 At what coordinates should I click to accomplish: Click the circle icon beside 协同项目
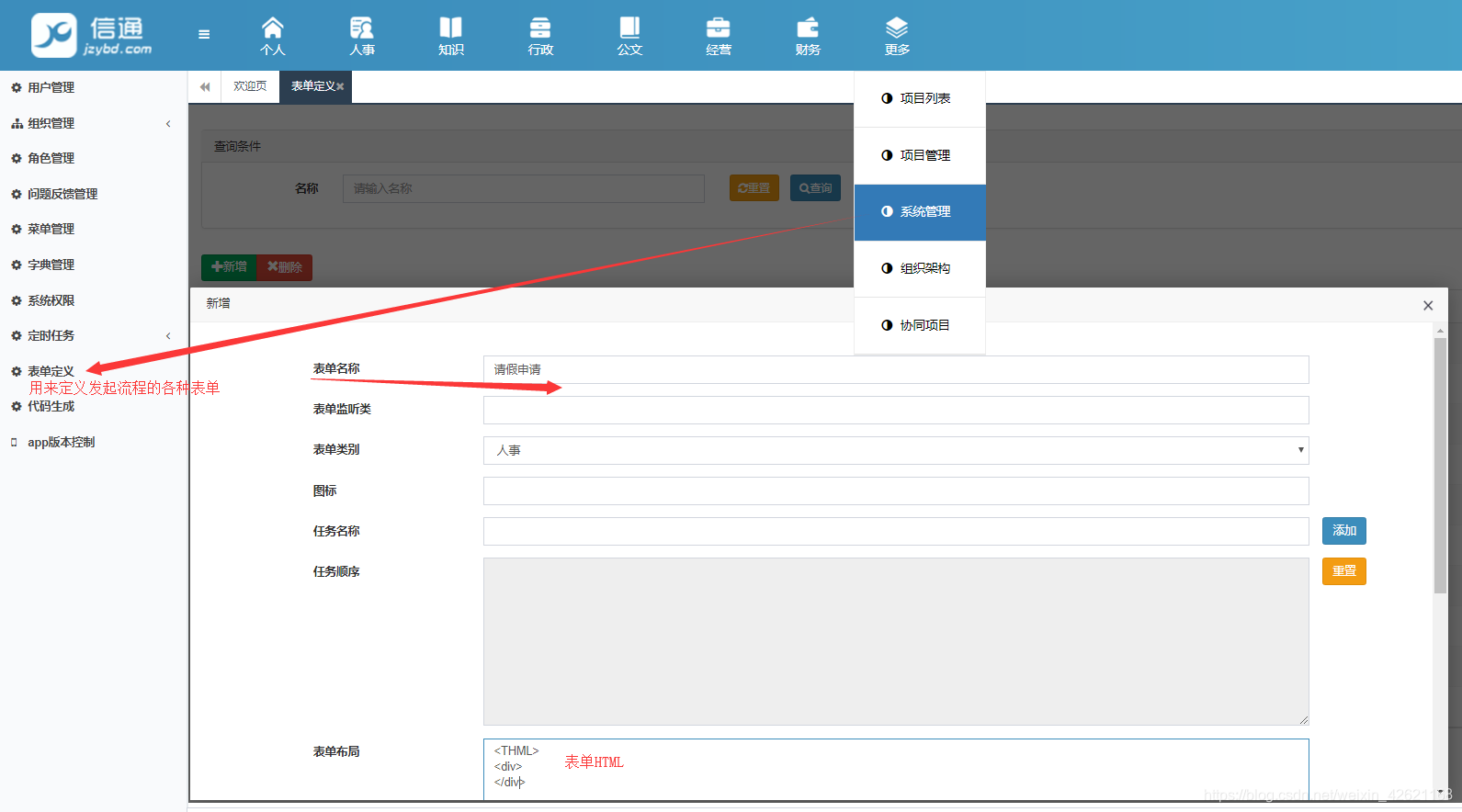(887, 325)
